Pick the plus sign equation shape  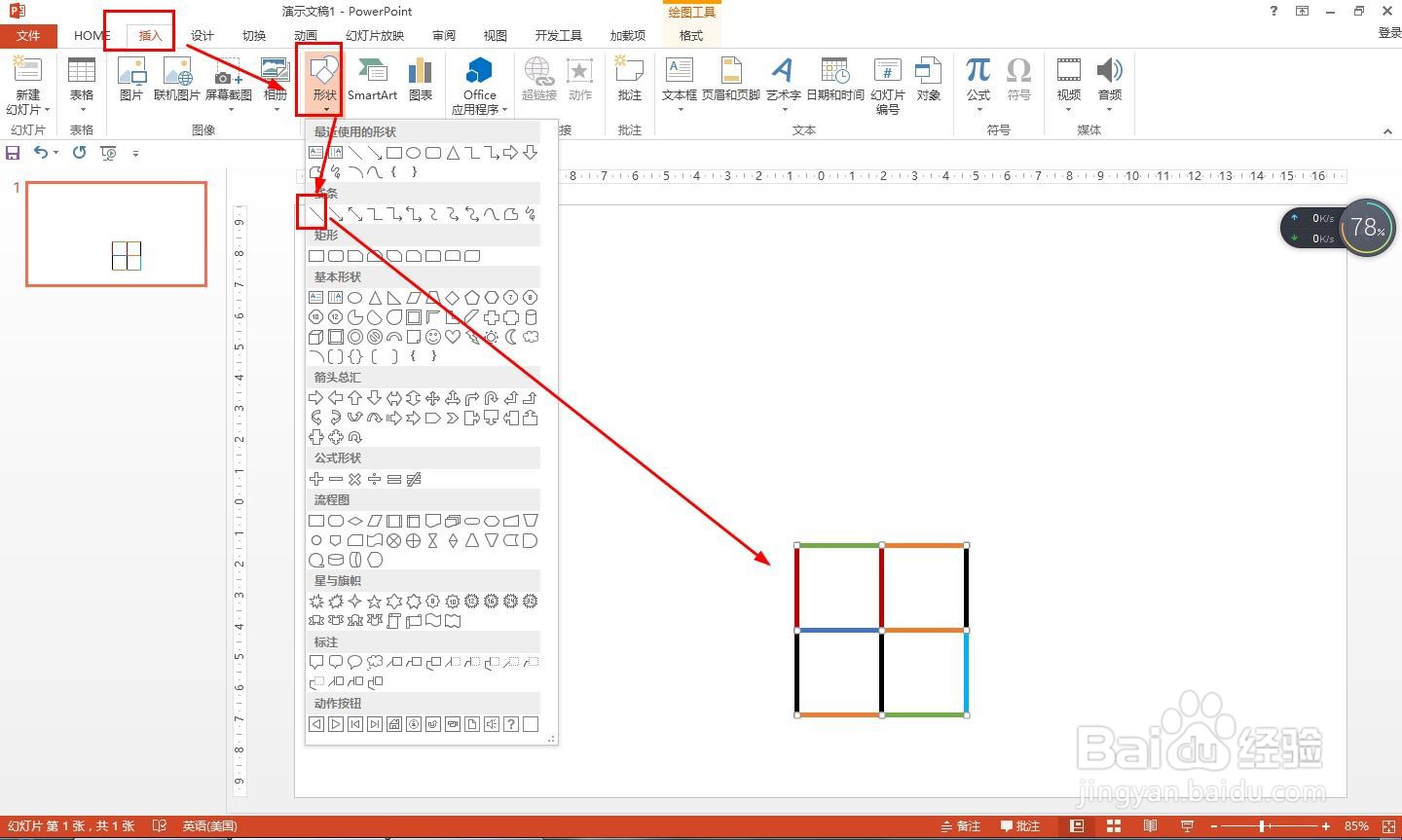click(315, 479)
